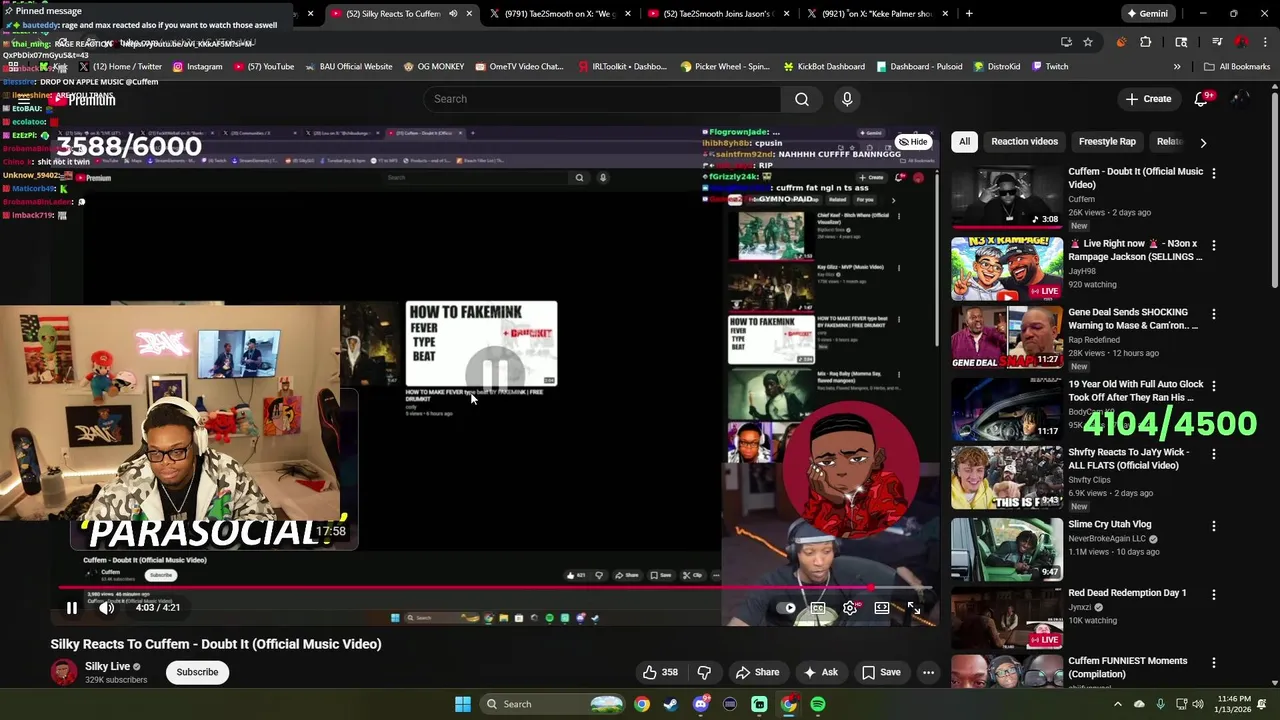Screen dimensions: 1280x720
Task: Save the video to a playlist
Action: pos(881,673)
